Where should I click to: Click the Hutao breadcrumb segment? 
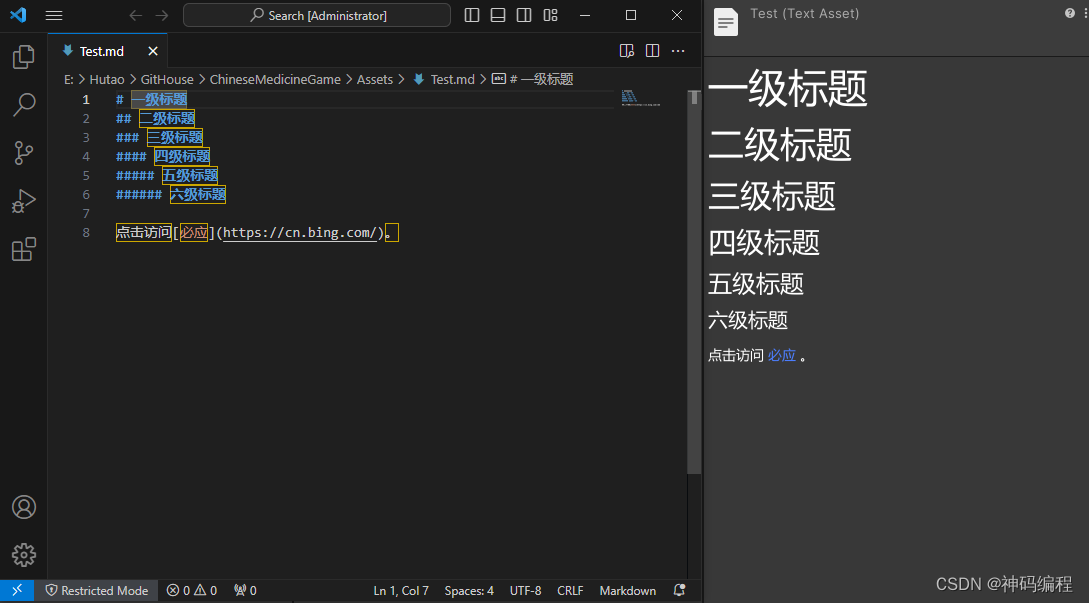point(107,79)
